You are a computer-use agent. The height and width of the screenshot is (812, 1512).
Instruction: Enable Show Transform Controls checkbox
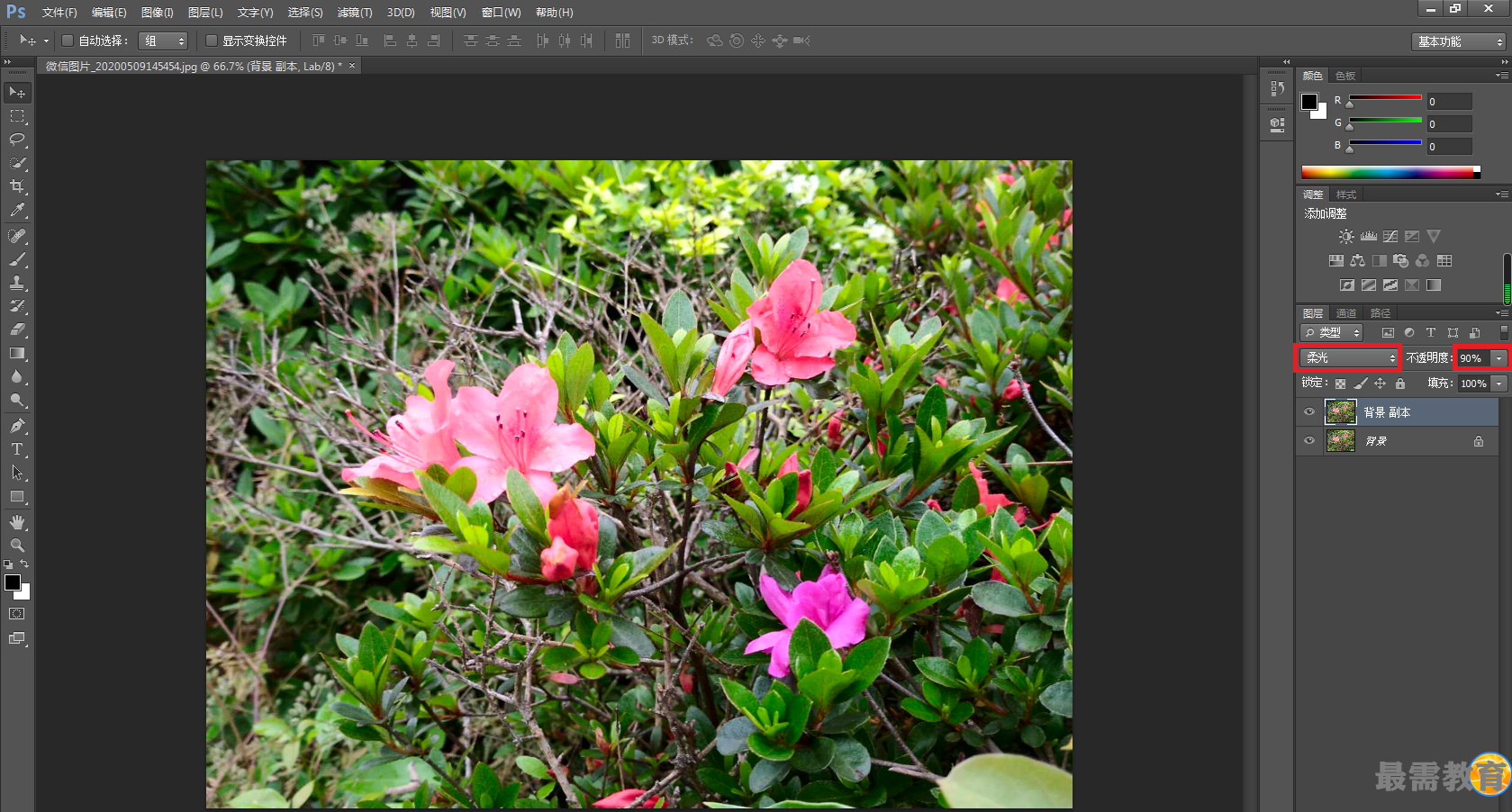(212, 41)
